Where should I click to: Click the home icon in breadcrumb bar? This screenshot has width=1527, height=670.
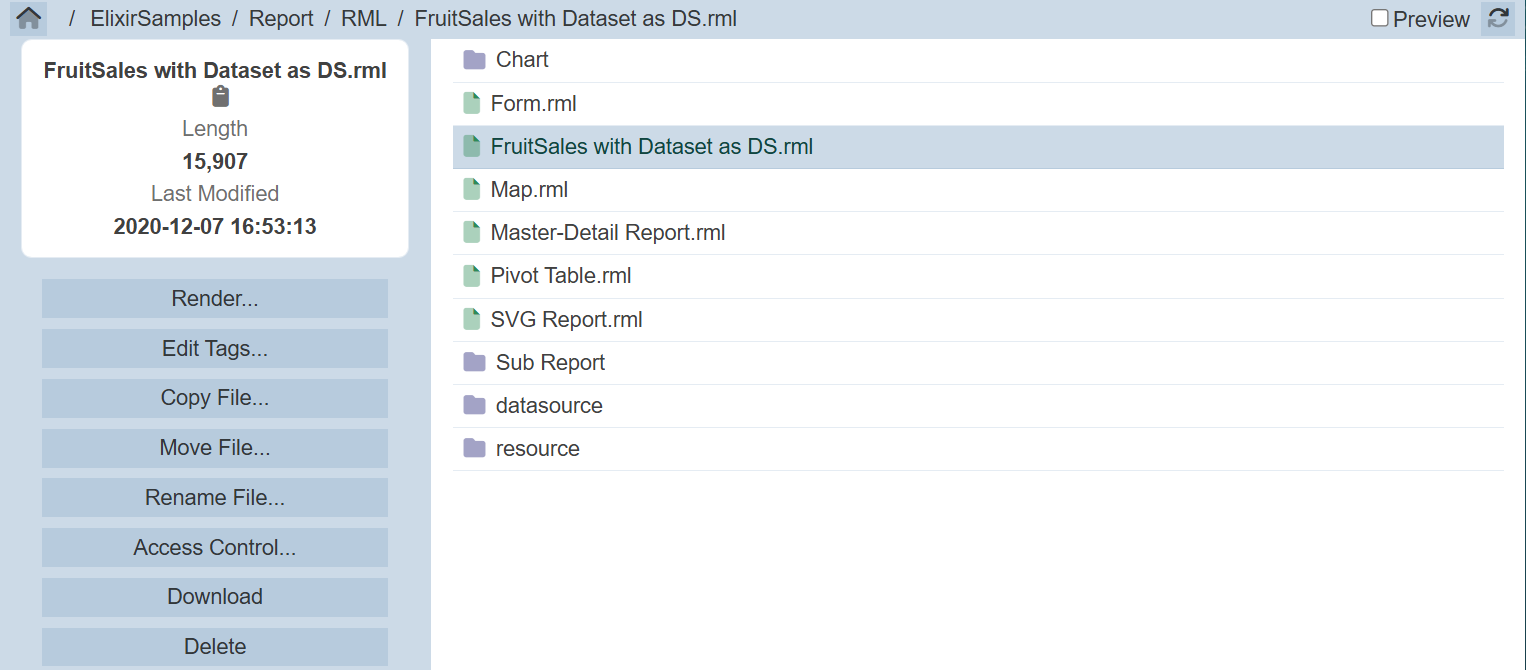pos(28,19)
